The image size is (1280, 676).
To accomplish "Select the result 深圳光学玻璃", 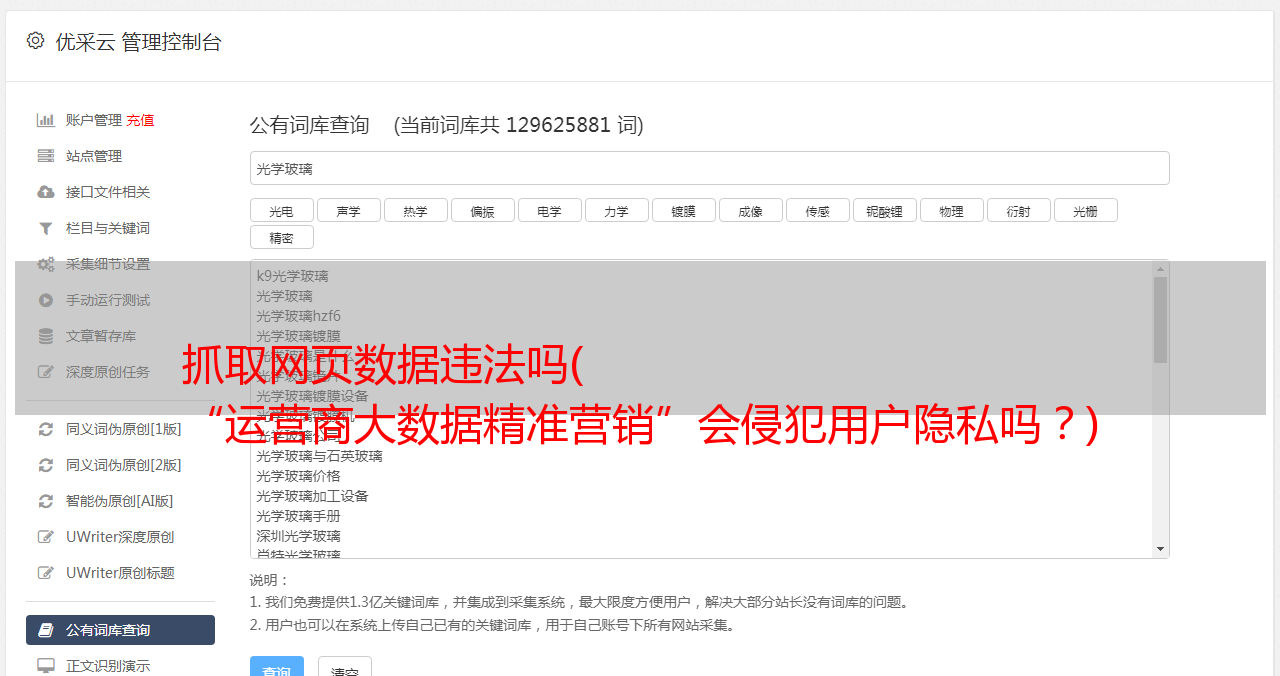I will point(298,536).
